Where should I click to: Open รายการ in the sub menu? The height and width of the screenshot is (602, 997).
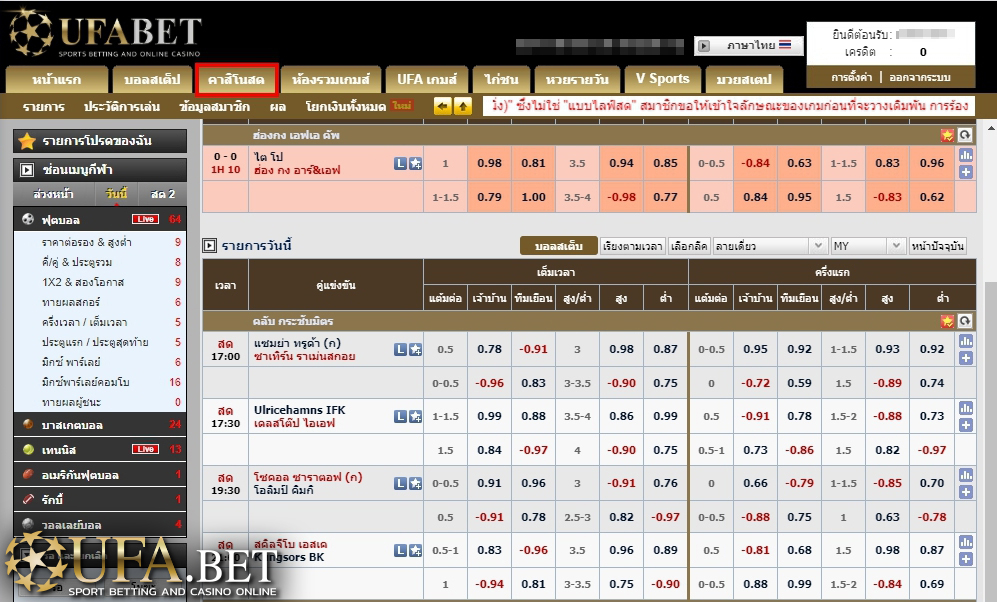(x=43, y=107)
